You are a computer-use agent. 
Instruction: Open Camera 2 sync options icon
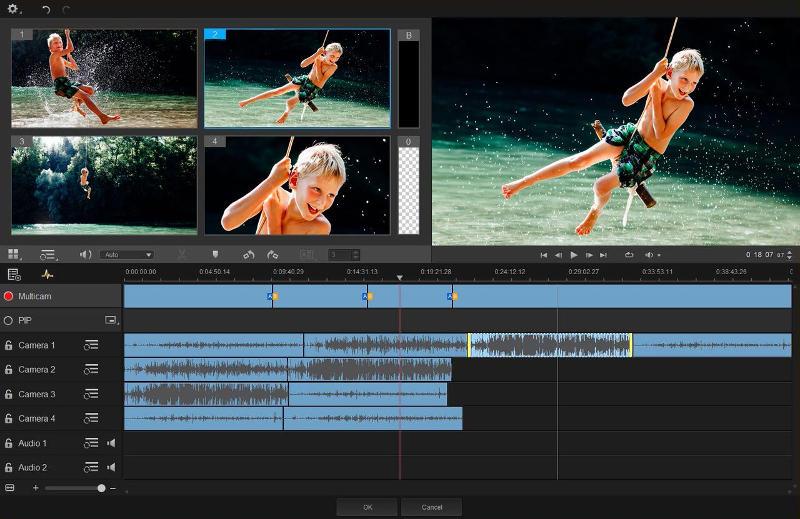click(91, 369)
